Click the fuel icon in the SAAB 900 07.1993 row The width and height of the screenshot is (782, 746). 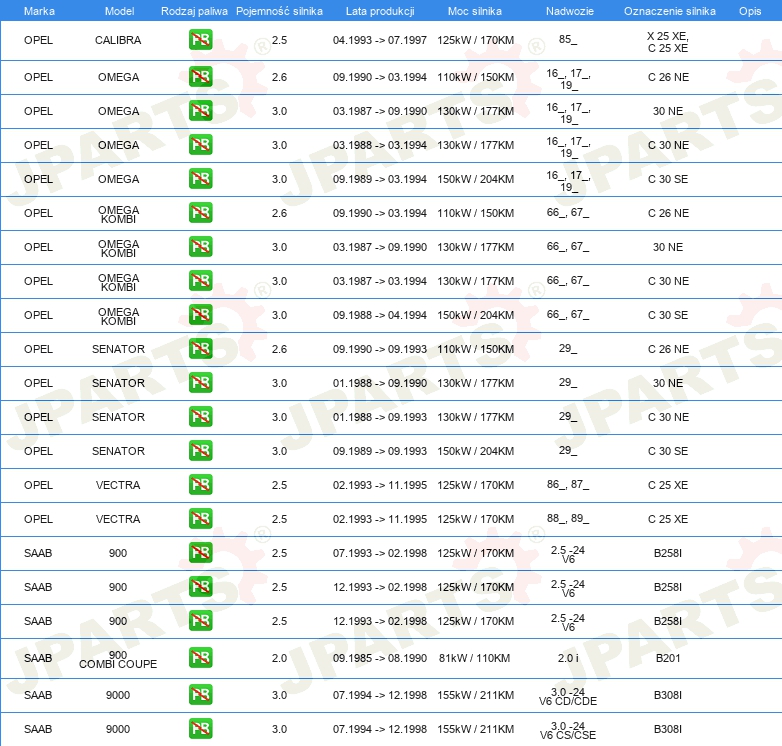pos(200,553)
